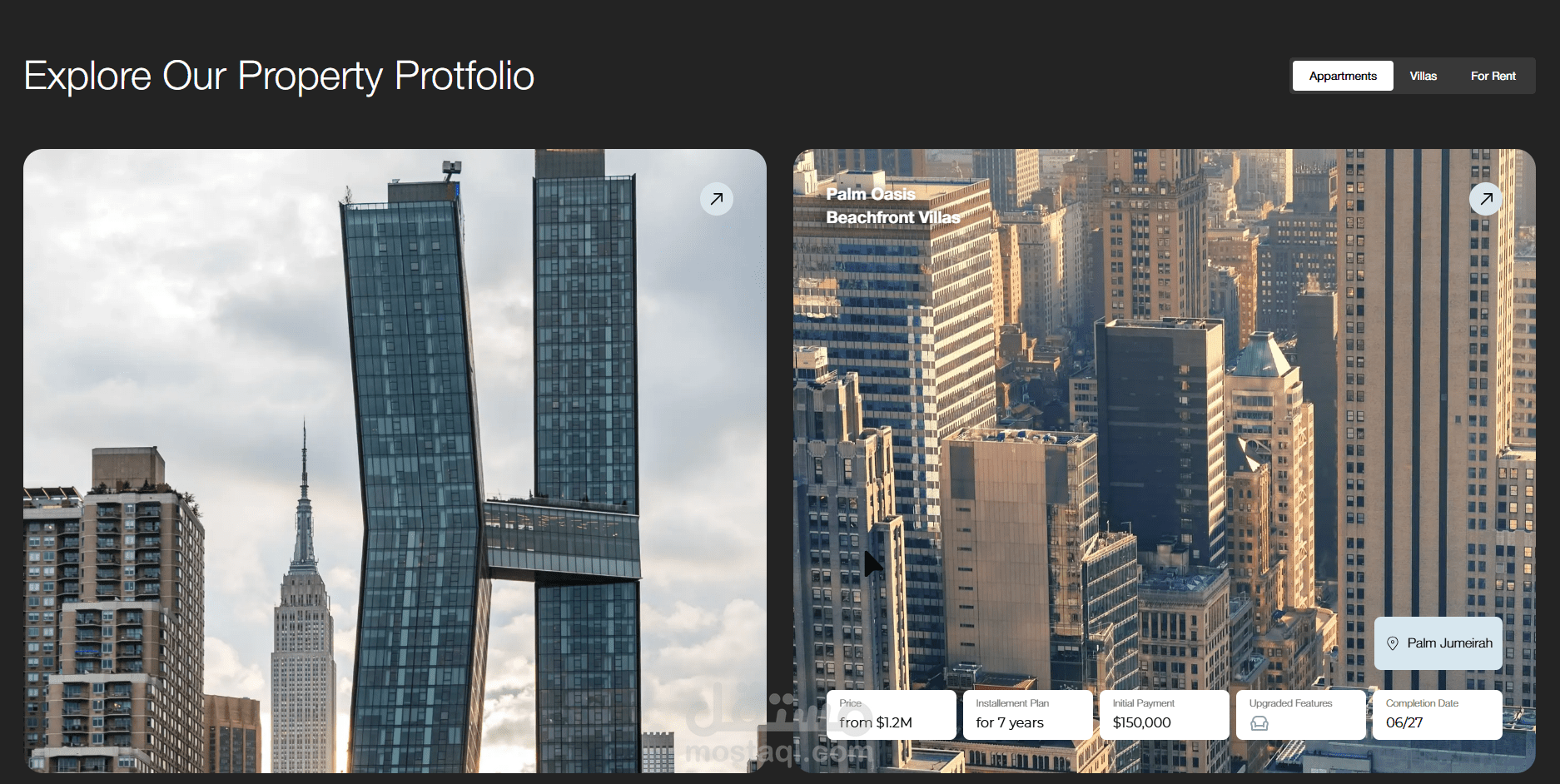Screen dimensions: 1560x784
Task: Switch to the Villas tab
Action: [1423, 76]
